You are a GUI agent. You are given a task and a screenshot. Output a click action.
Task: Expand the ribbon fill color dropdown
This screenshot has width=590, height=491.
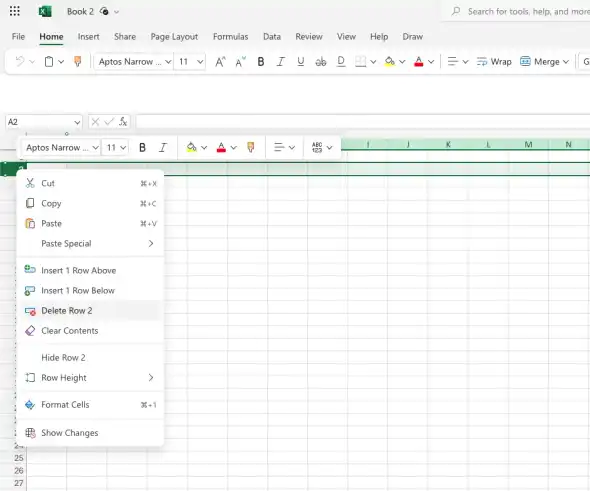402,62
